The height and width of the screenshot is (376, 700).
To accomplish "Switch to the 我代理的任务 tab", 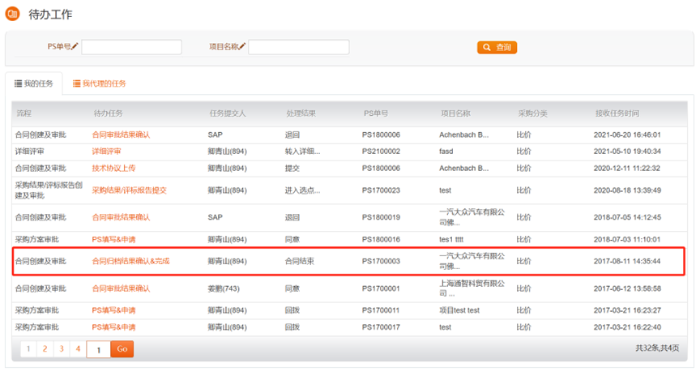I will (100, 84).
